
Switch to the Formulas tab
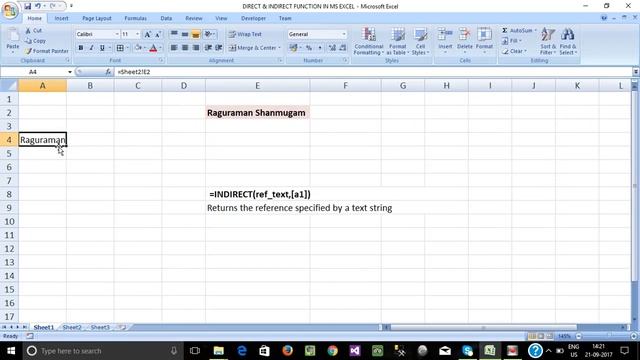click(136, 18)
